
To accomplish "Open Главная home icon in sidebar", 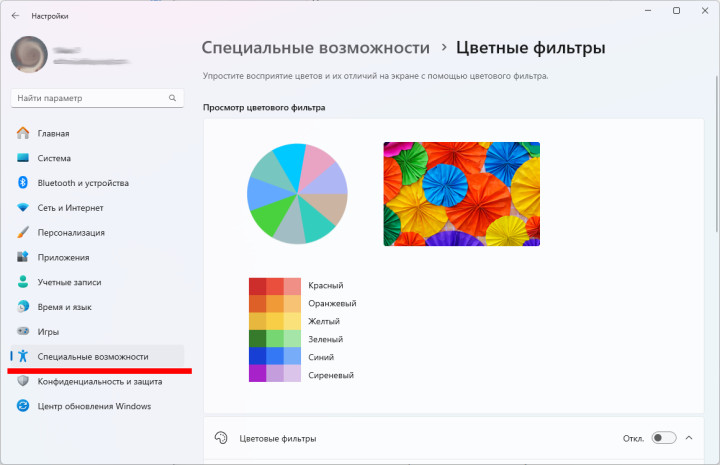I will tap(23, 133).
